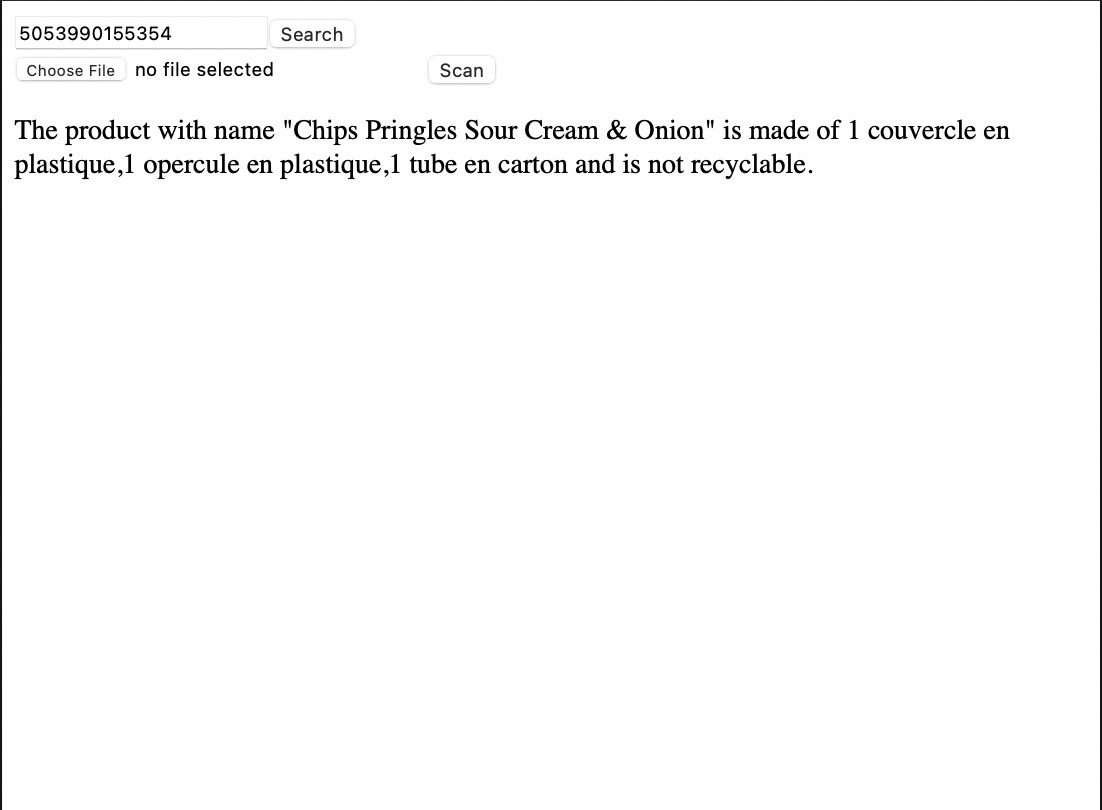Click the Scan button

(462, 70)
